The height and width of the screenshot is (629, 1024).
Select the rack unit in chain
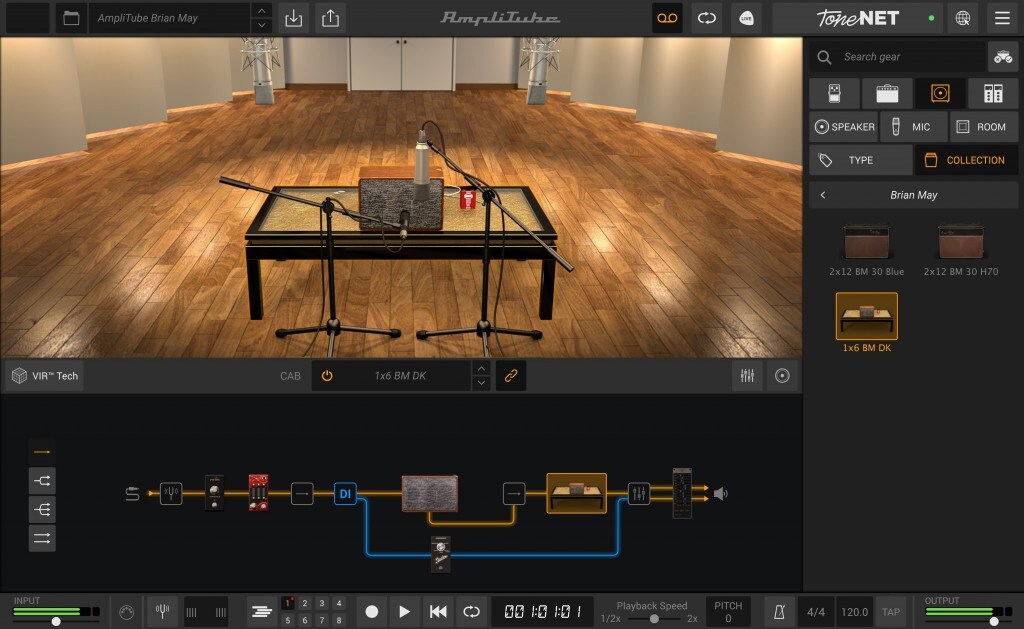(682, 493)
